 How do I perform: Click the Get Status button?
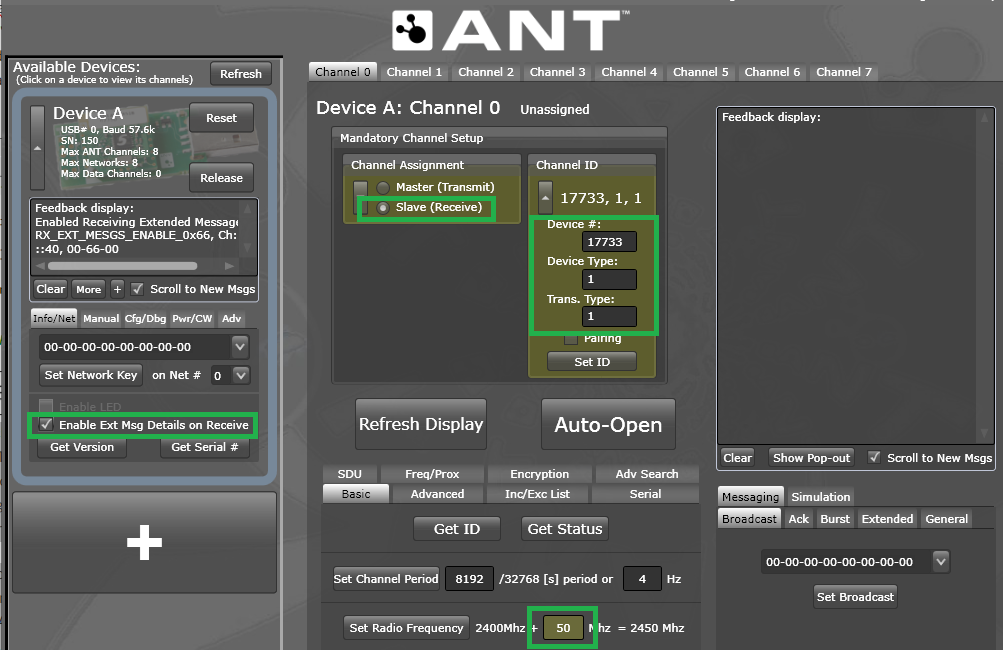565,529
